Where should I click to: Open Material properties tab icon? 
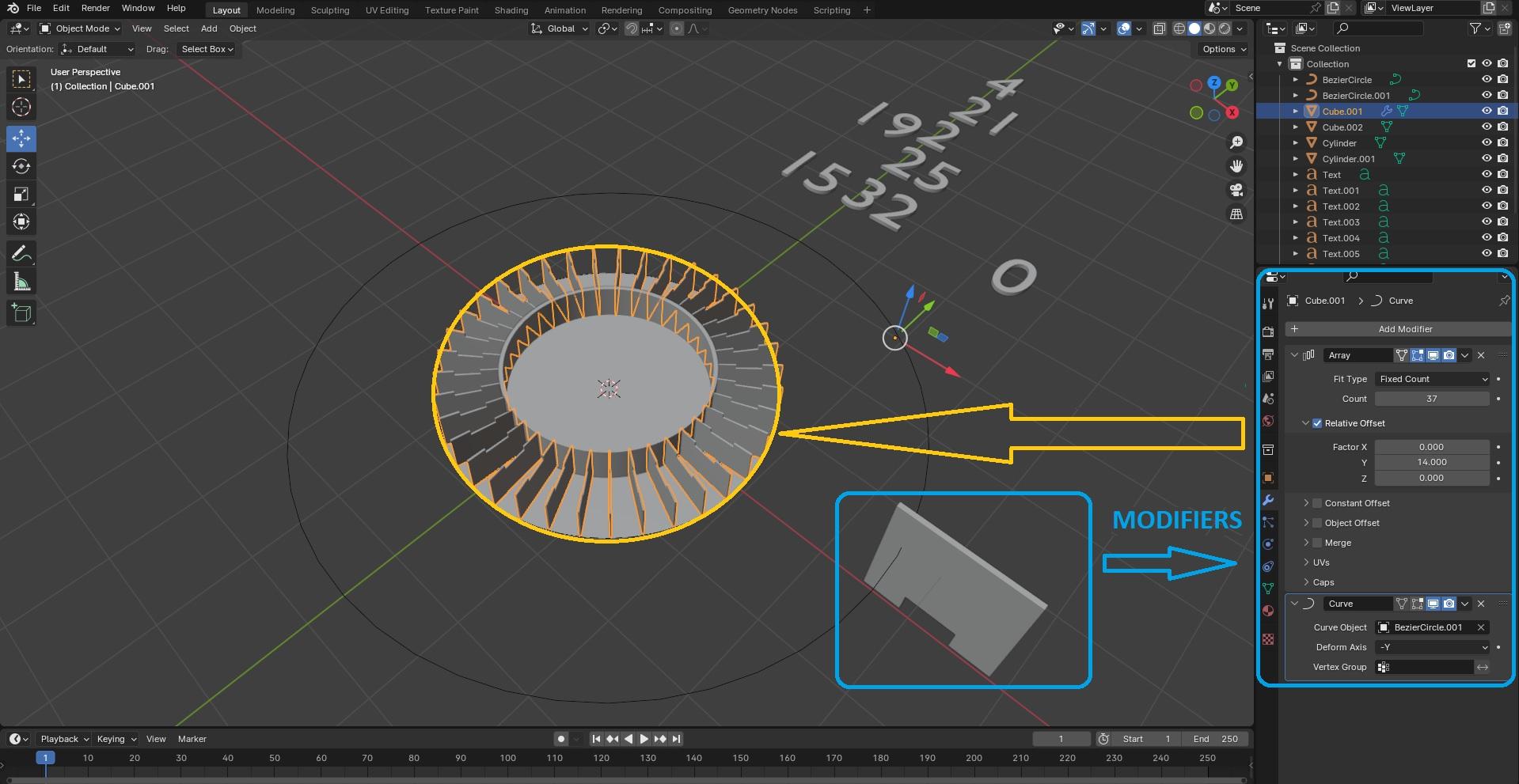pos(1268,611)
